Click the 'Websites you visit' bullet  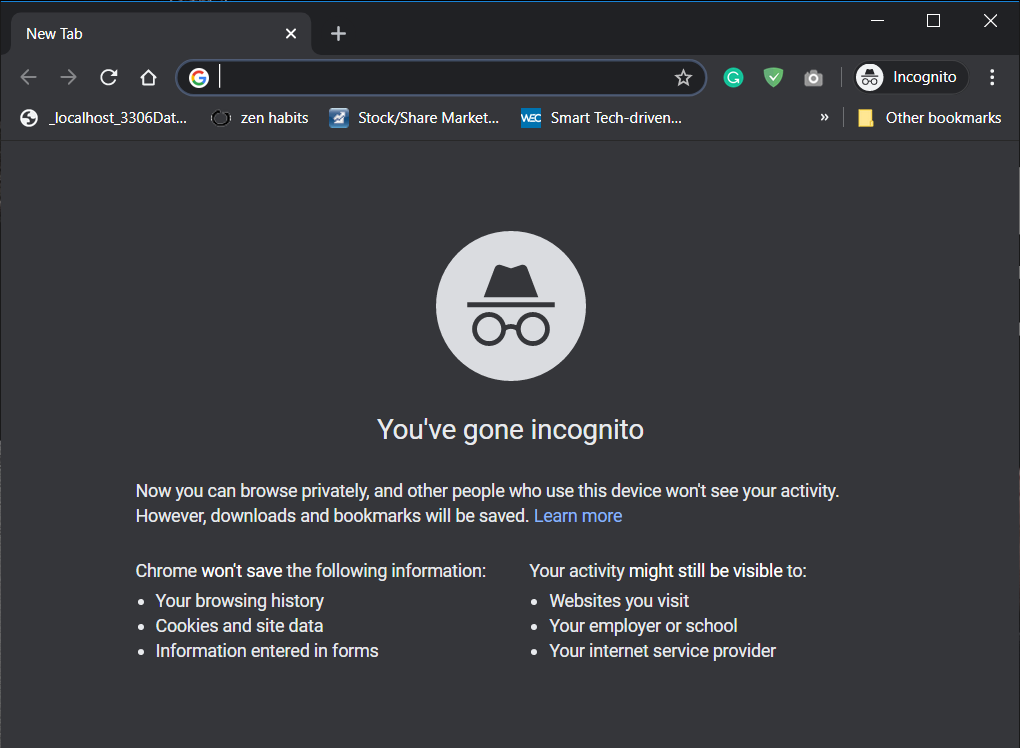pos(619,600)
